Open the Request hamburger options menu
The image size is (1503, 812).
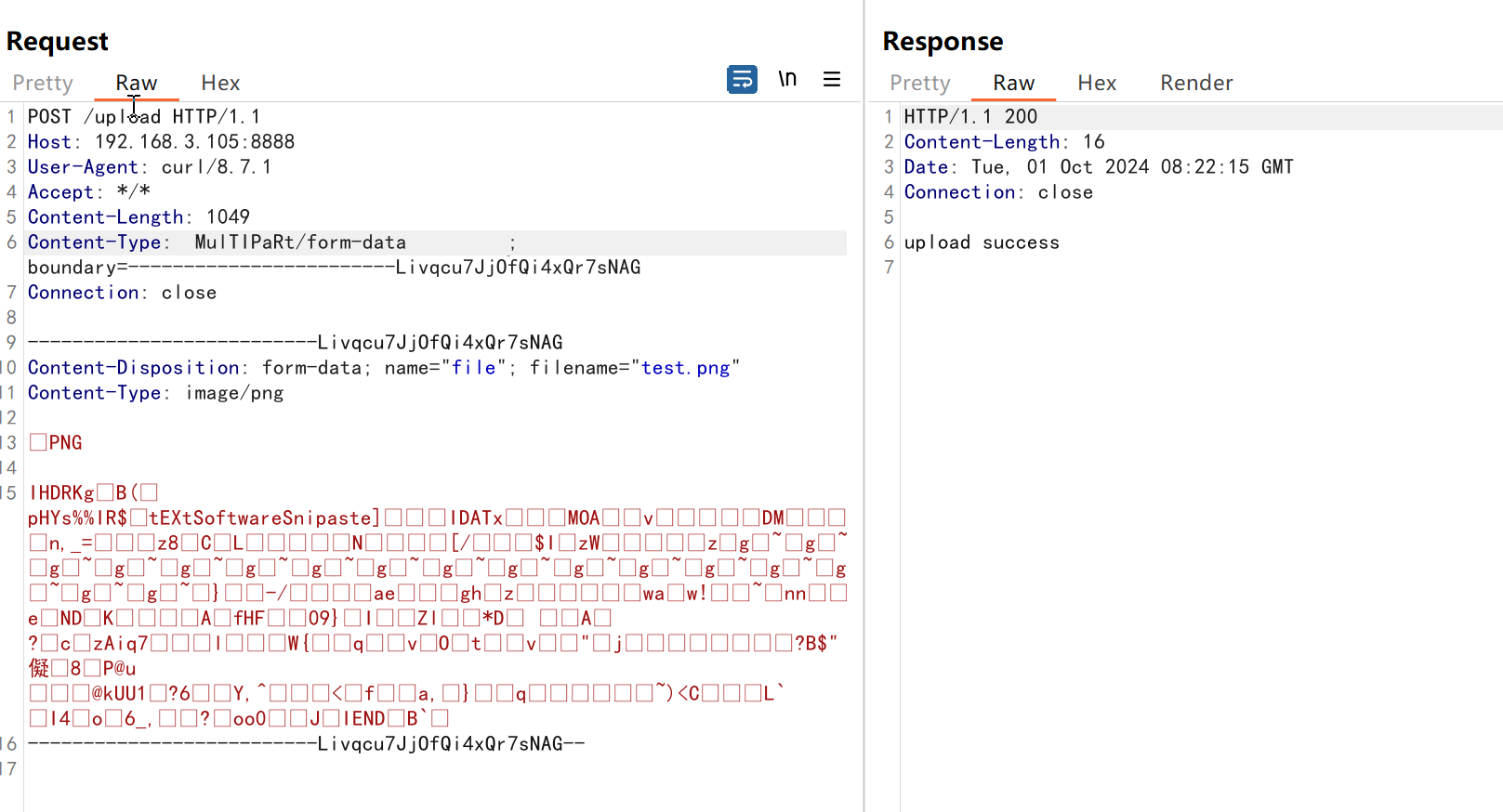[832, 80]
